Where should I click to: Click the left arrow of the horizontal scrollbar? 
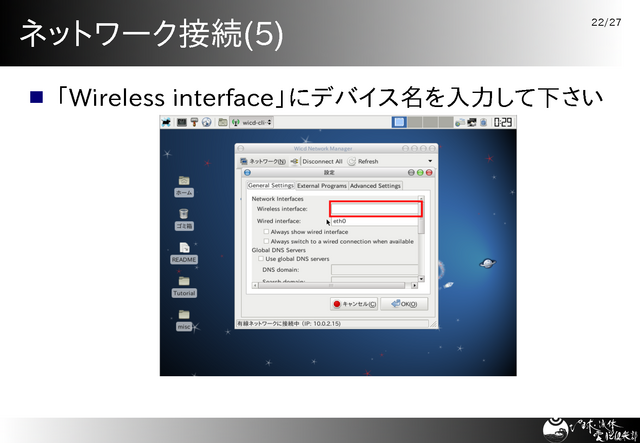(x=256, y=285)
